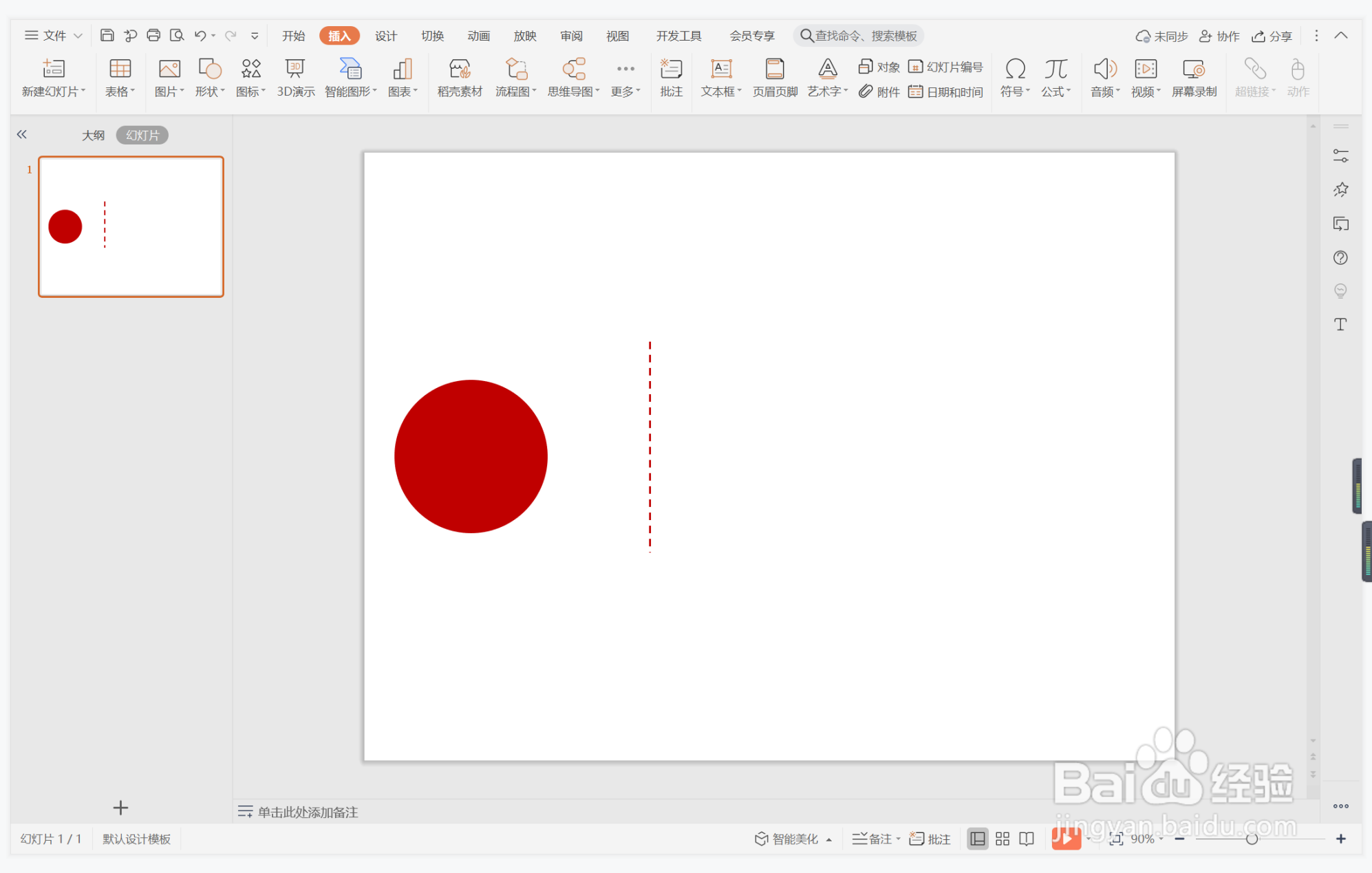
Task: Open the 开始 ribbon tab
Action: pyautogui.click(x=294, y=36)
